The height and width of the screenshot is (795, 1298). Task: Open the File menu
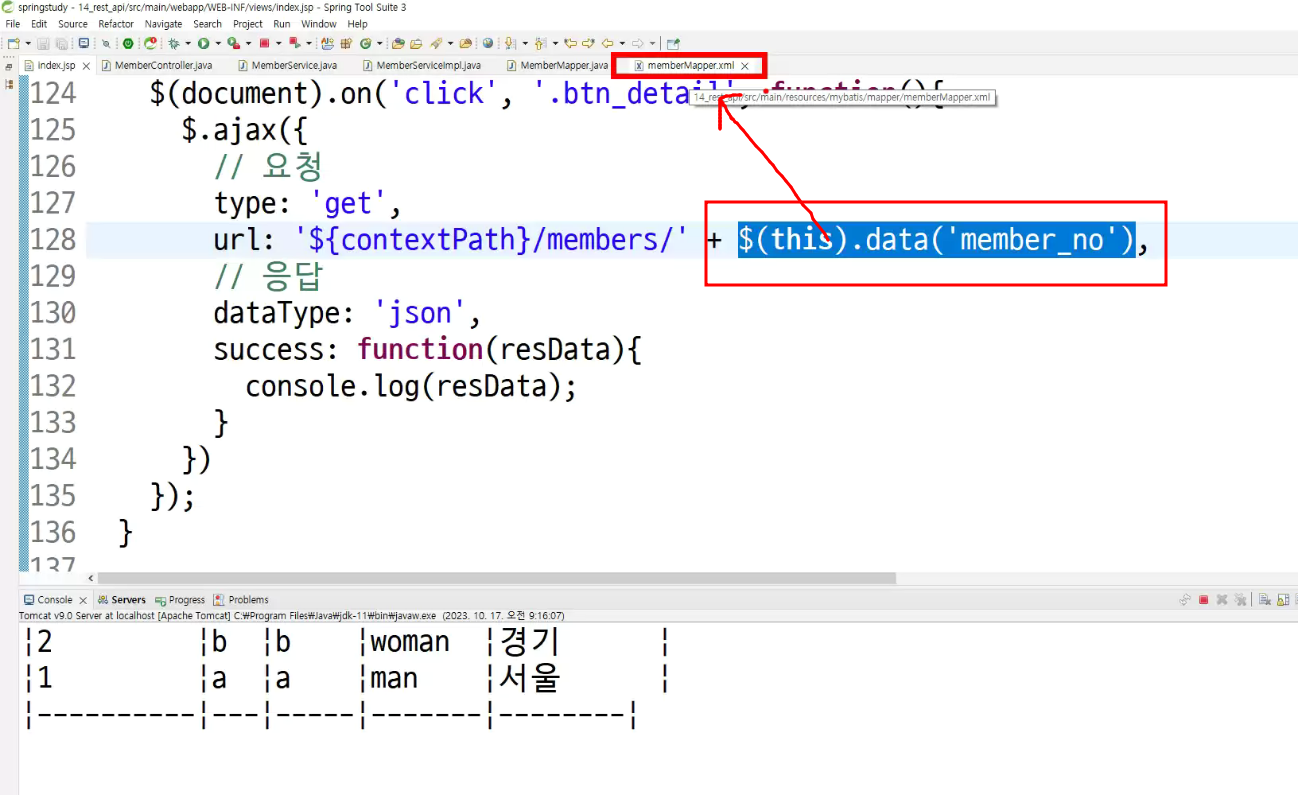pyautogui.click(x=13, y=24)
